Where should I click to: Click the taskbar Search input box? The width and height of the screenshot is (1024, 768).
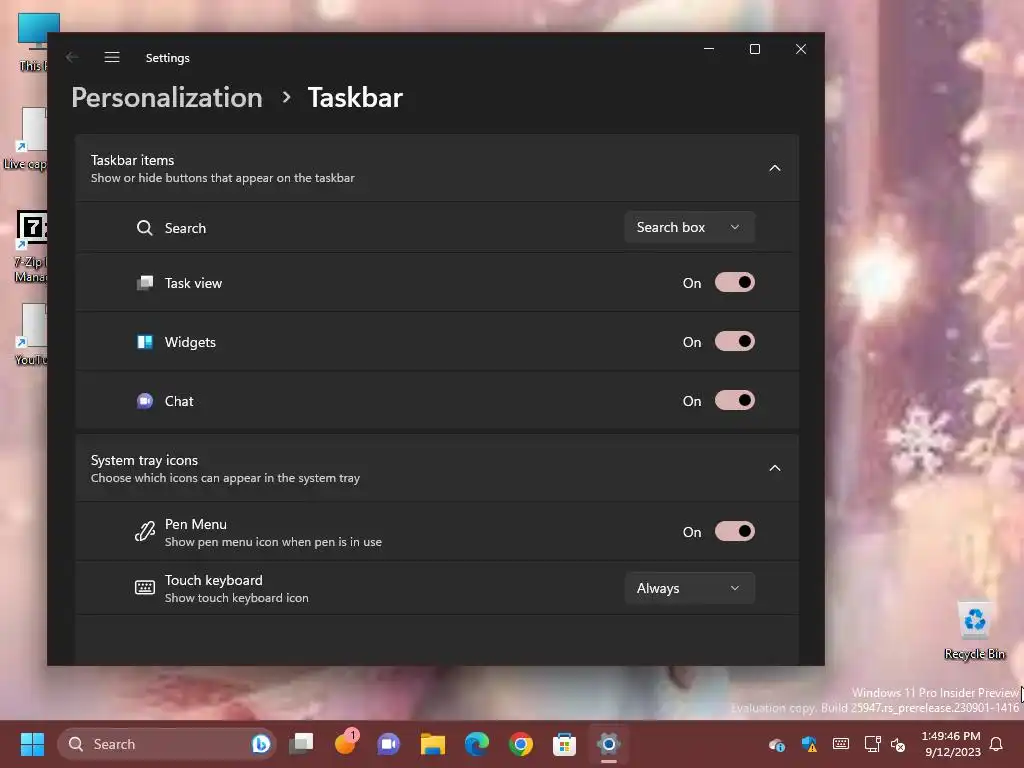(167, 744)
